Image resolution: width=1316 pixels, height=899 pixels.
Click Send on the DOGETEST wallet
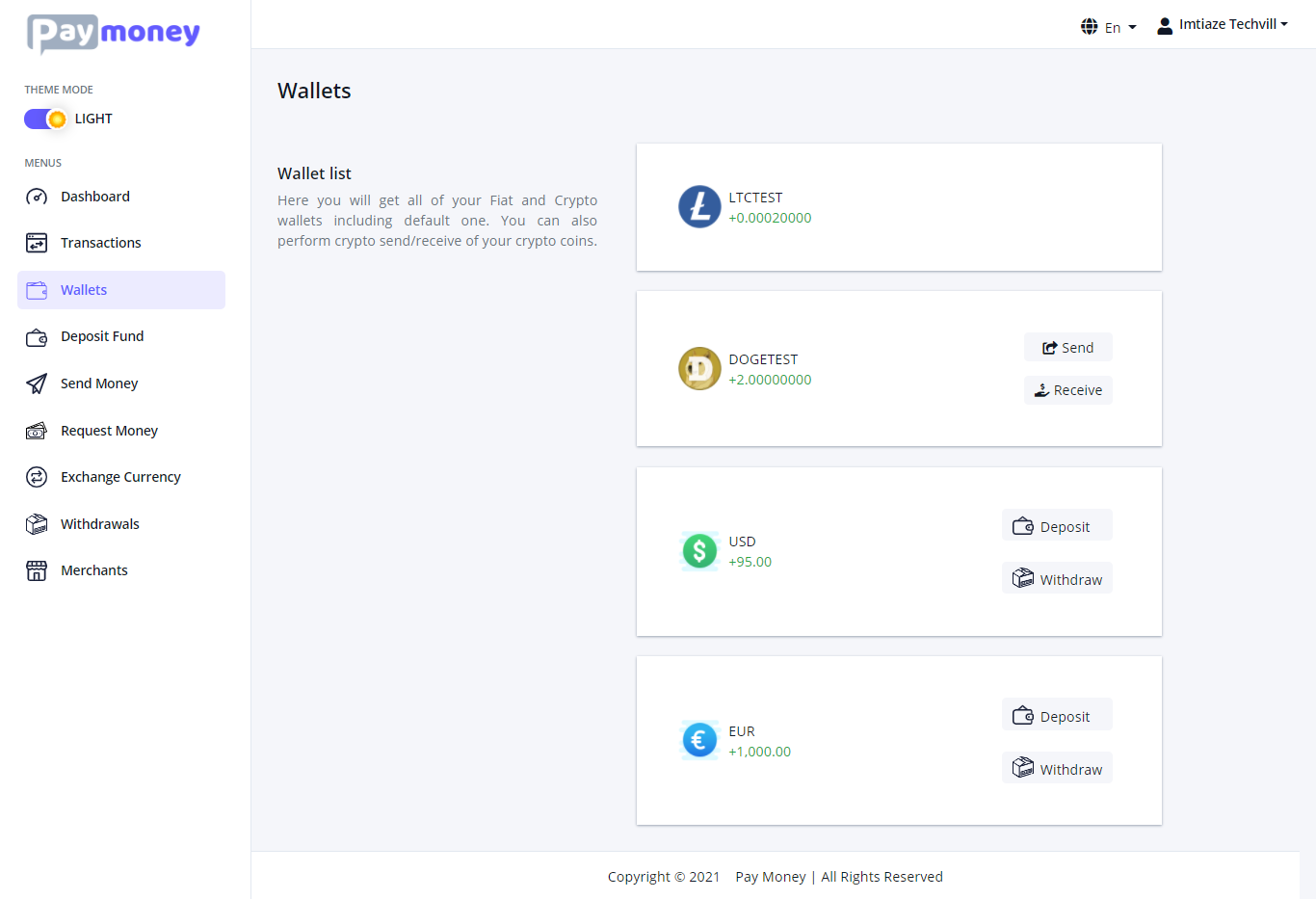pos(1067,347)
